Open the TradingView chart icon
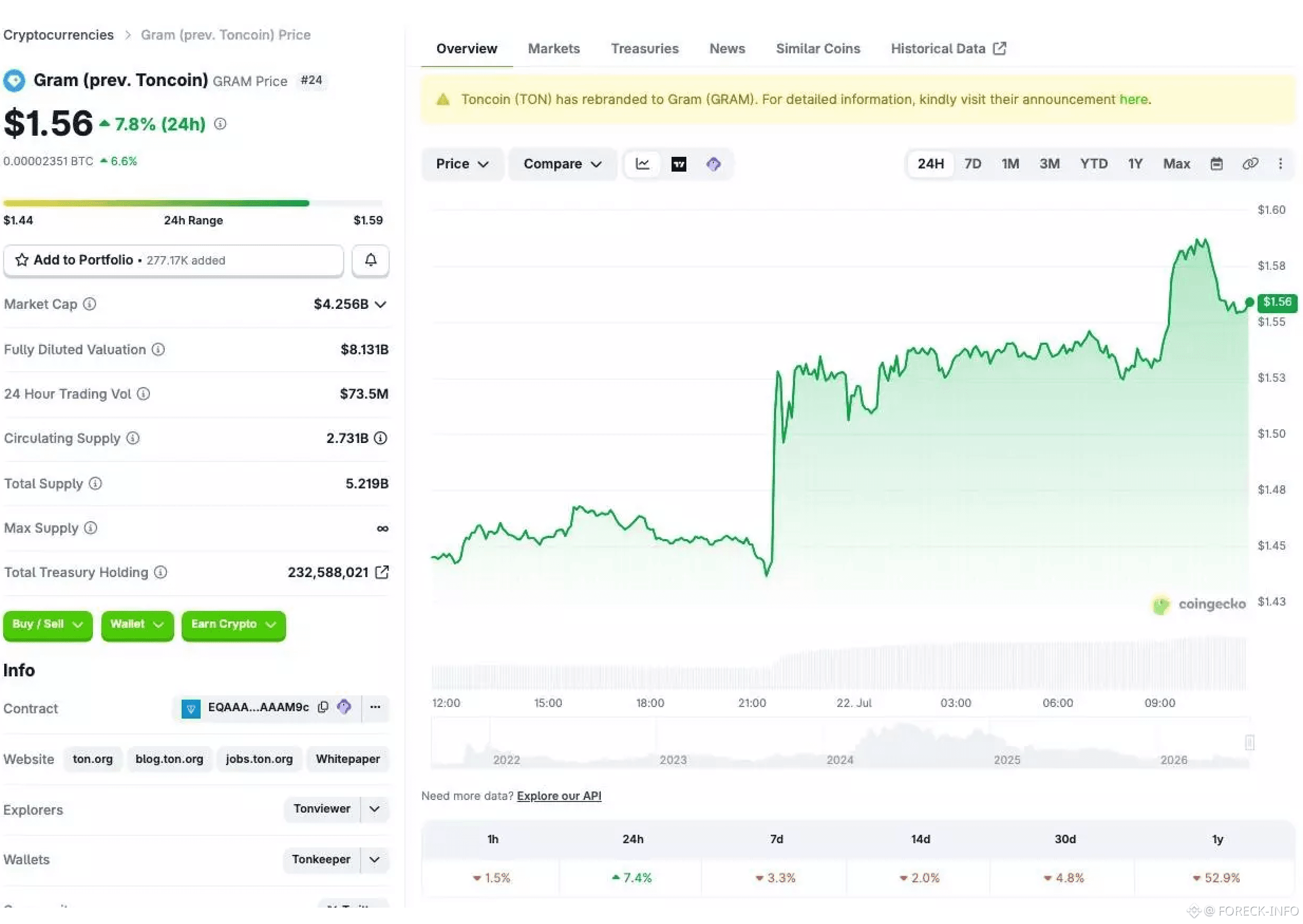The height and width of the screenshot is (924, 1303). [x=678, y=164]
